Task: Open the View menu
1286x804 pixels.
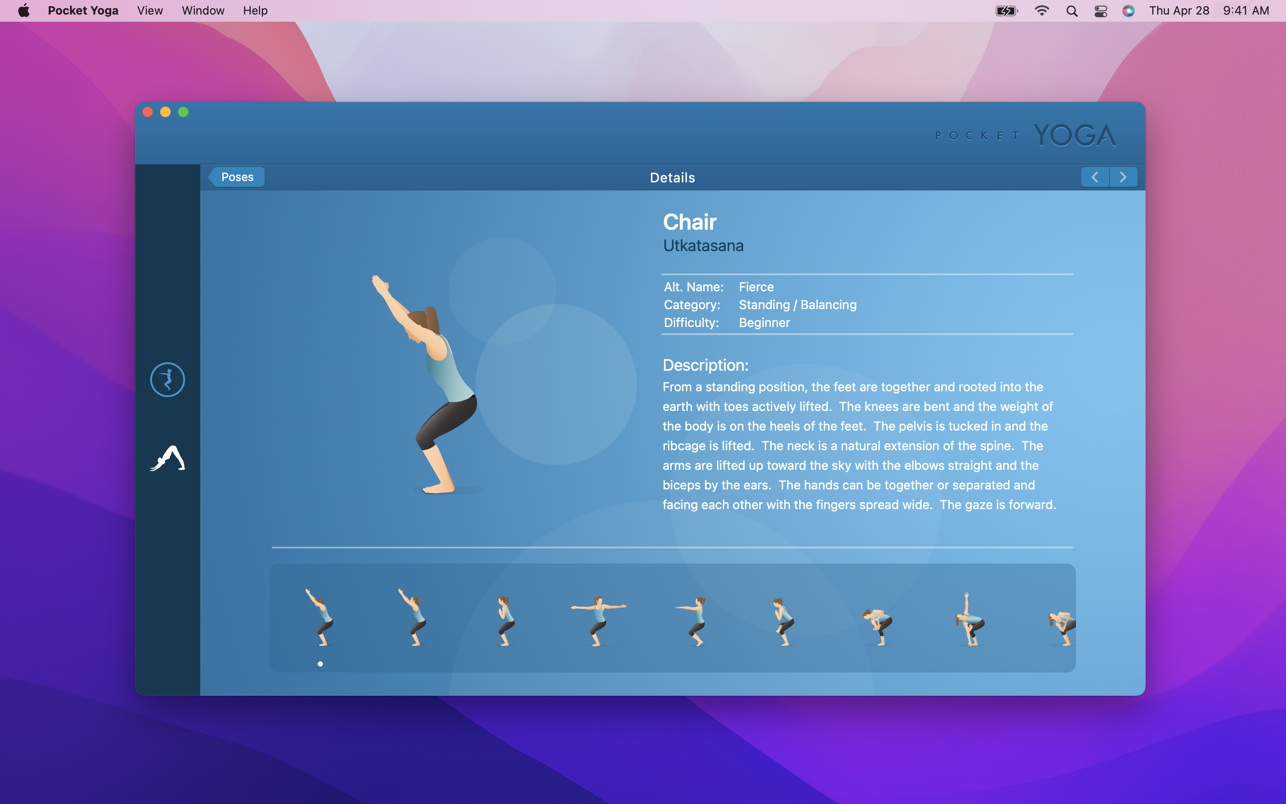Action: pyautogui.click(x=150, y=11)
